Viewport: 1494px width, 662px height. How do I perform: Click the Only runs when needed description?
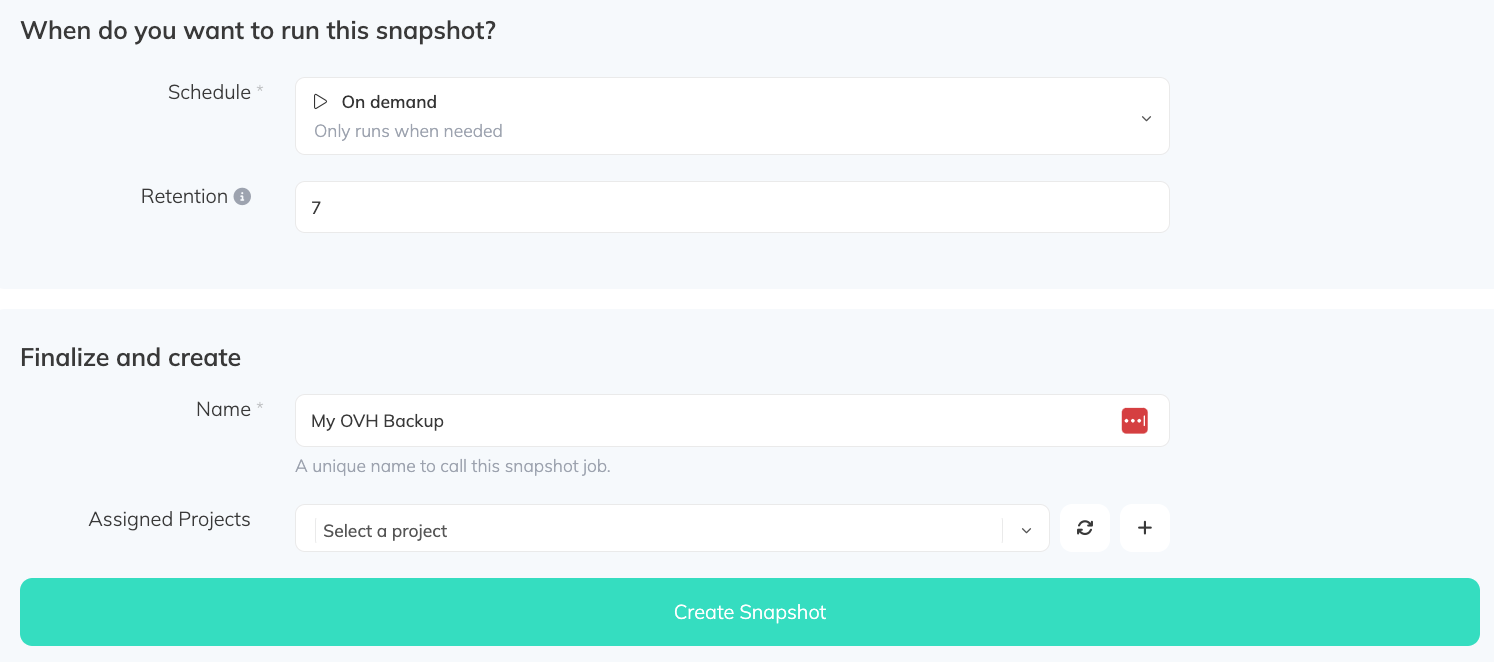click(x=408, y=131)
